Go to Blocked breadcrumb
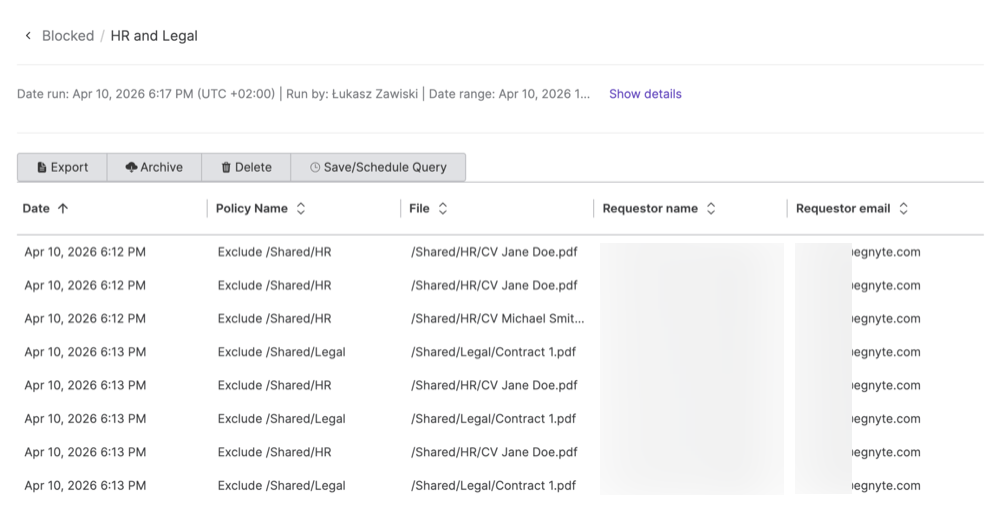 [x=67, y=36]
